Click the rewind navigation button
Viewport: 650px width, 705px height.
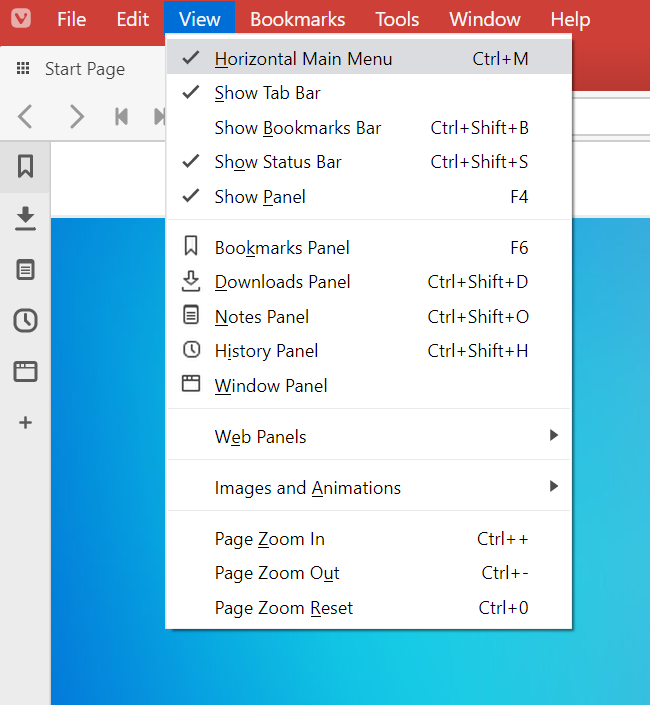point(121,117)
